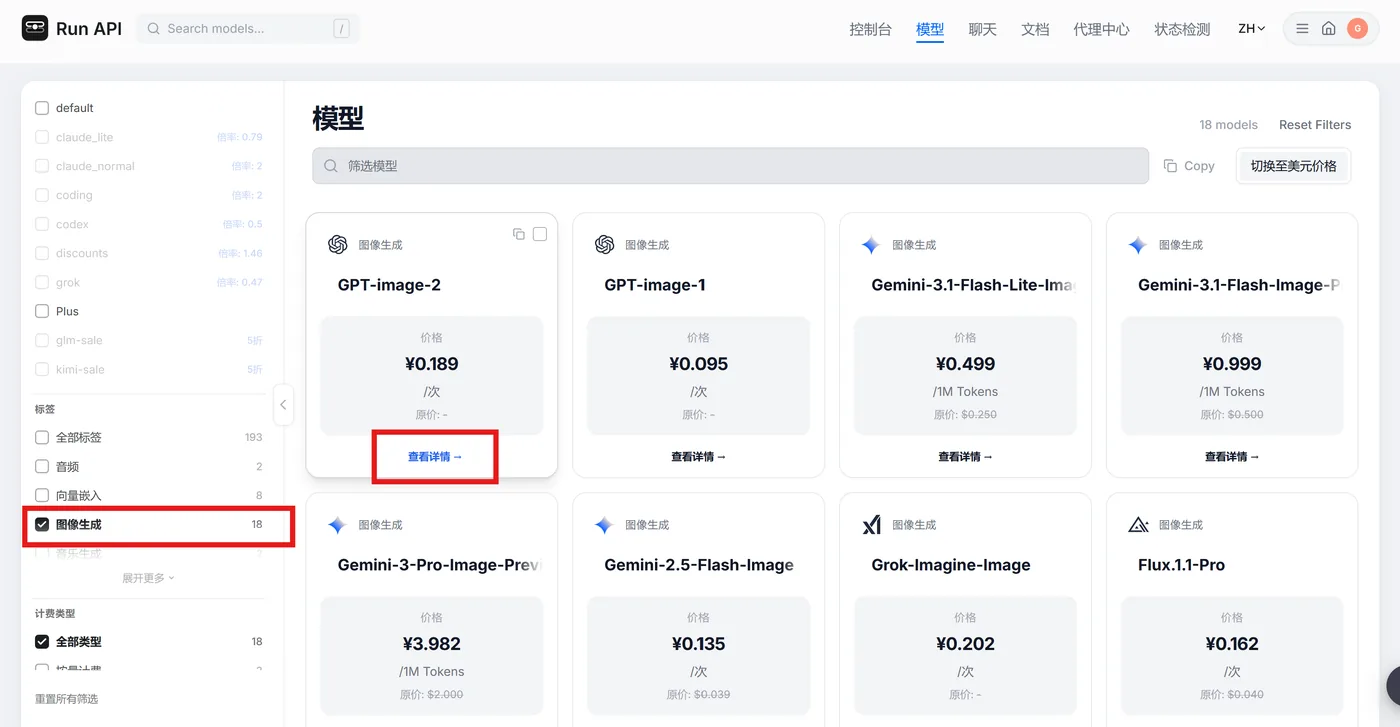
Task: Switch prices with 切换至美元价格 button
Action: (1294, 166)
